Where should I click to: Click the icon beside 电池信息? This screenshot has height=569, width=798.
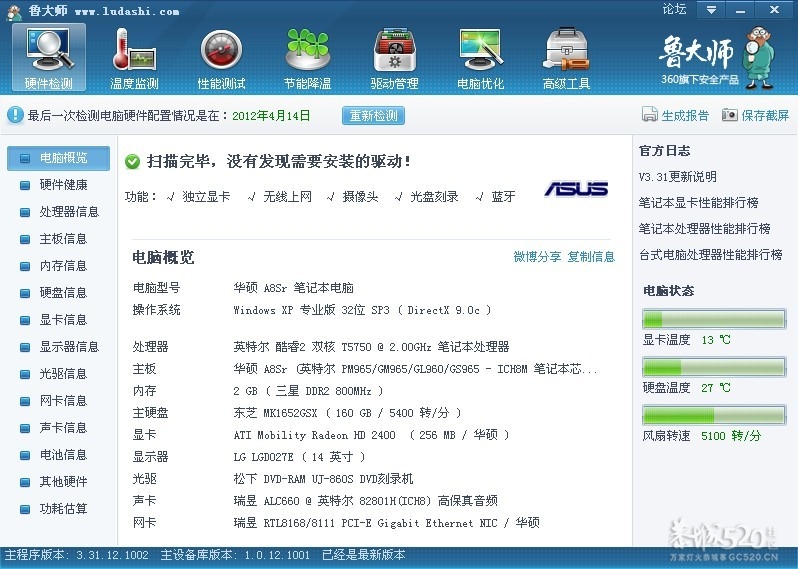(x=24, y=455)
